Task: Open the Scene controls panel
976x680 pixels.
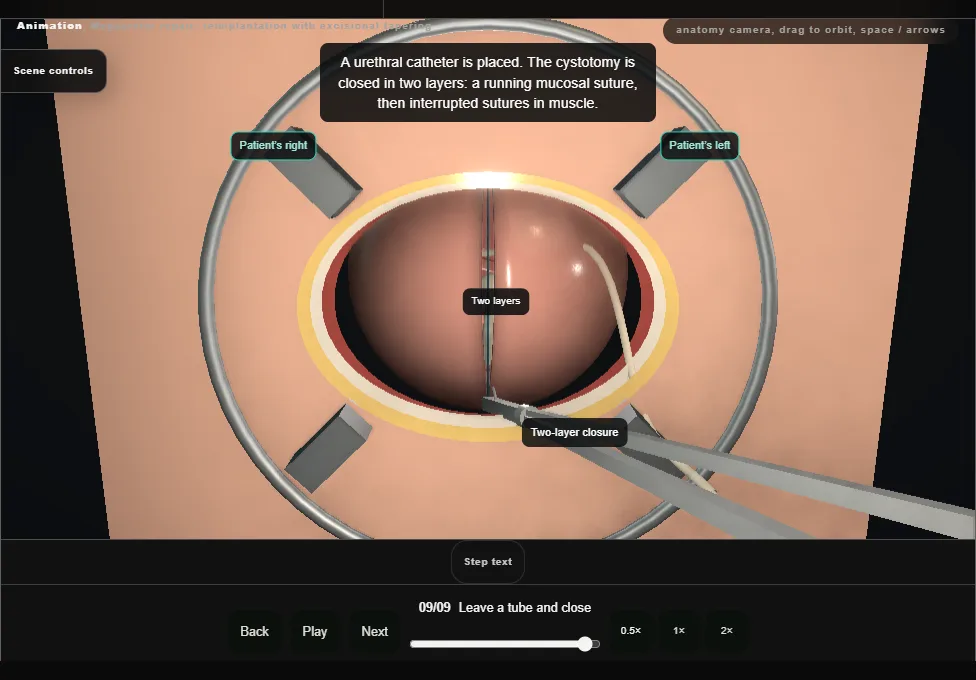Action: [x=54, y=71]
